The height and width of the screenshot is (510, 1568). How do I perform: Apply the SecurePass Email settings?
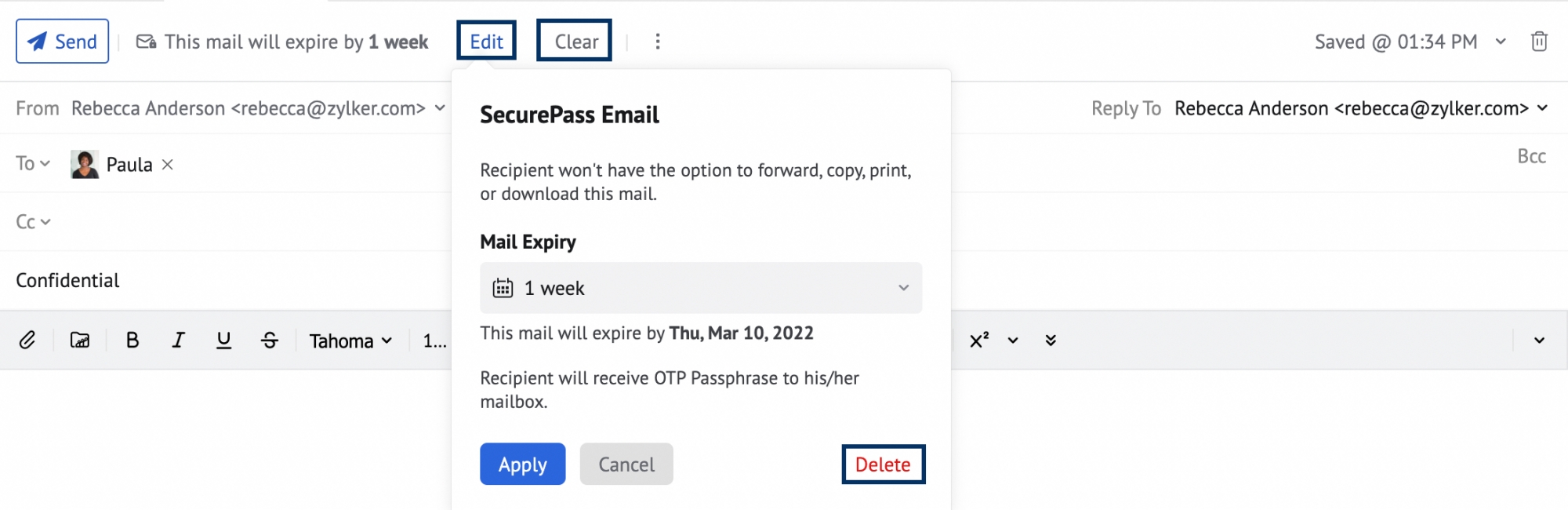522,464
